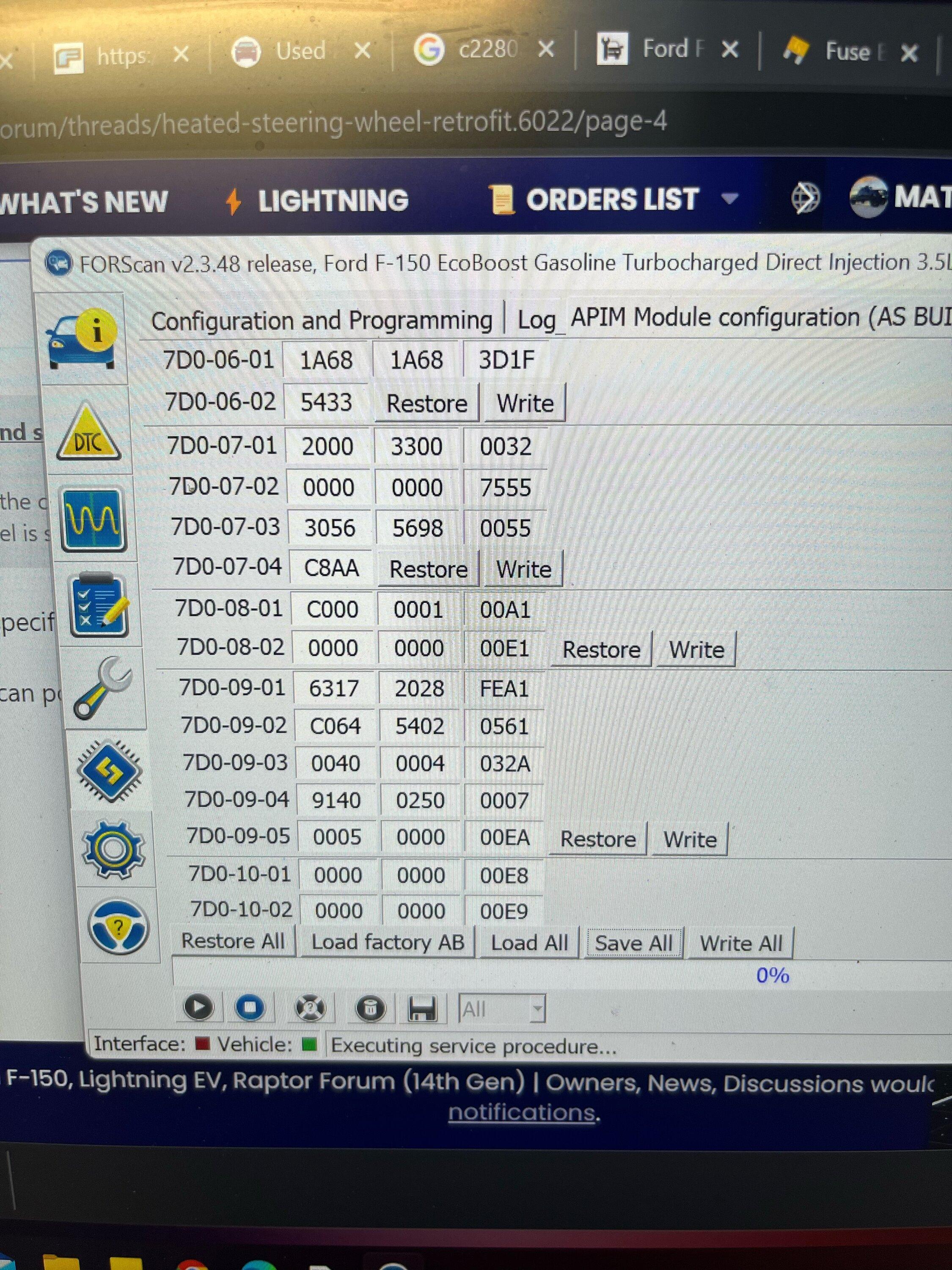
Task: Click Restore in the 7D0-09-05 row
Action: point(598,839)
